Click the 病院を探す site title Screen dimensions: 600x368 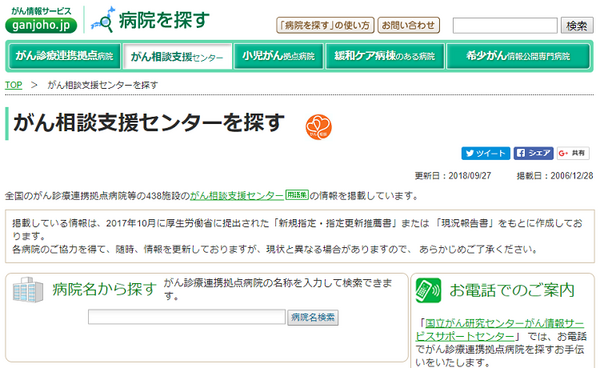pos(165,20)
